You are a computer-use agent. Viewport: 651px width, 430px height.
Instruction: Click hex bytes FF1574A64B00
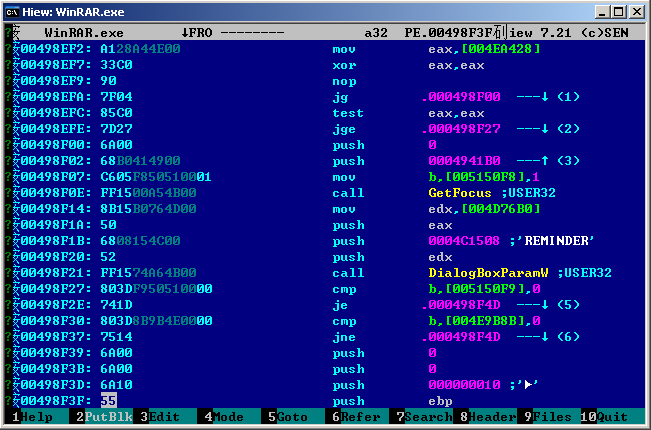click(x=148, y=273)
